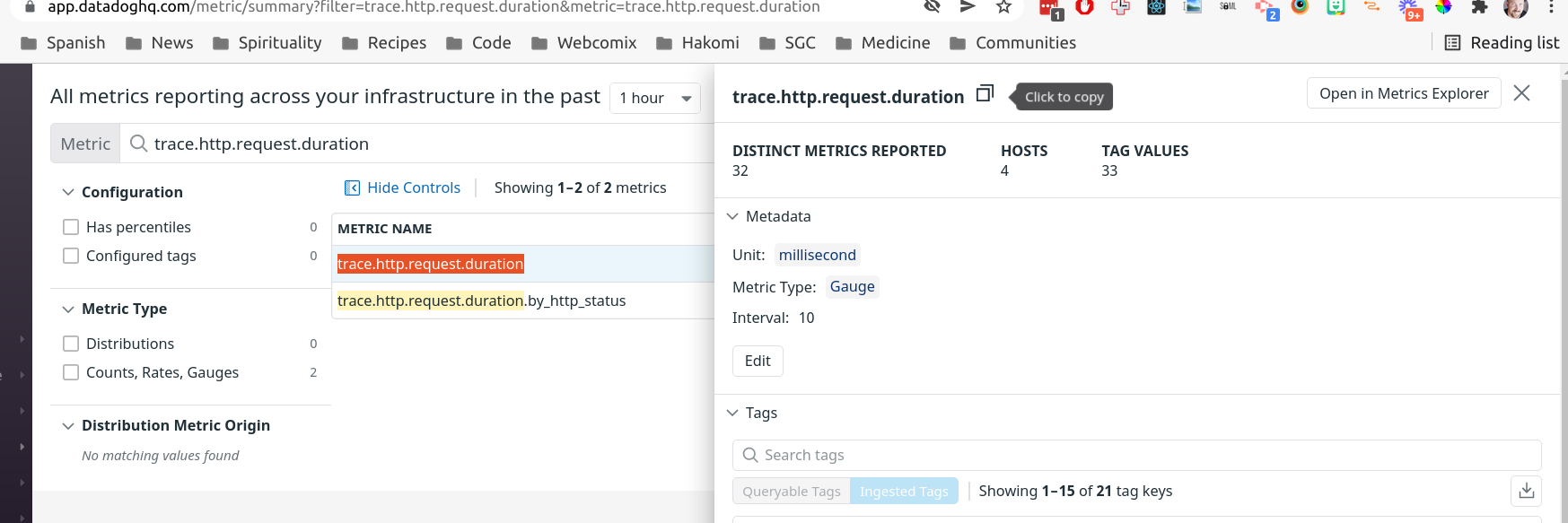
Task: Check the Configured tags filter
Action: [71, 256]
